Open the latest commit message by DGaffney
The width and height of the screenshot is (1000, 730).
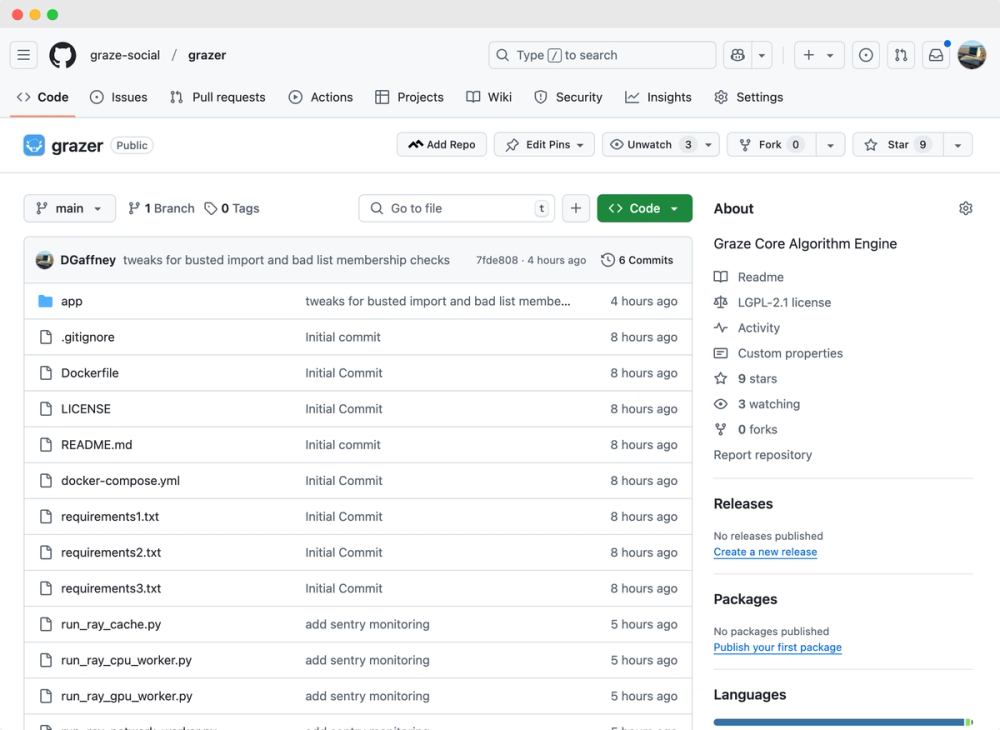[286, 260]
